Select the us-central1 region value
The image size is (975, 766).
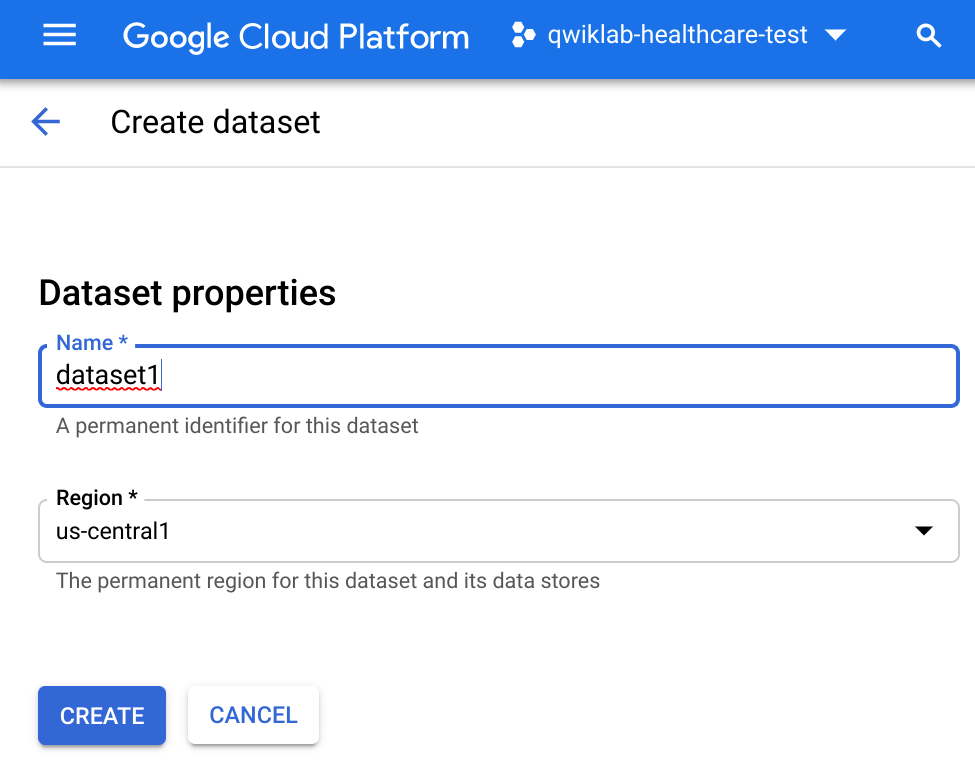click(113, 531)
